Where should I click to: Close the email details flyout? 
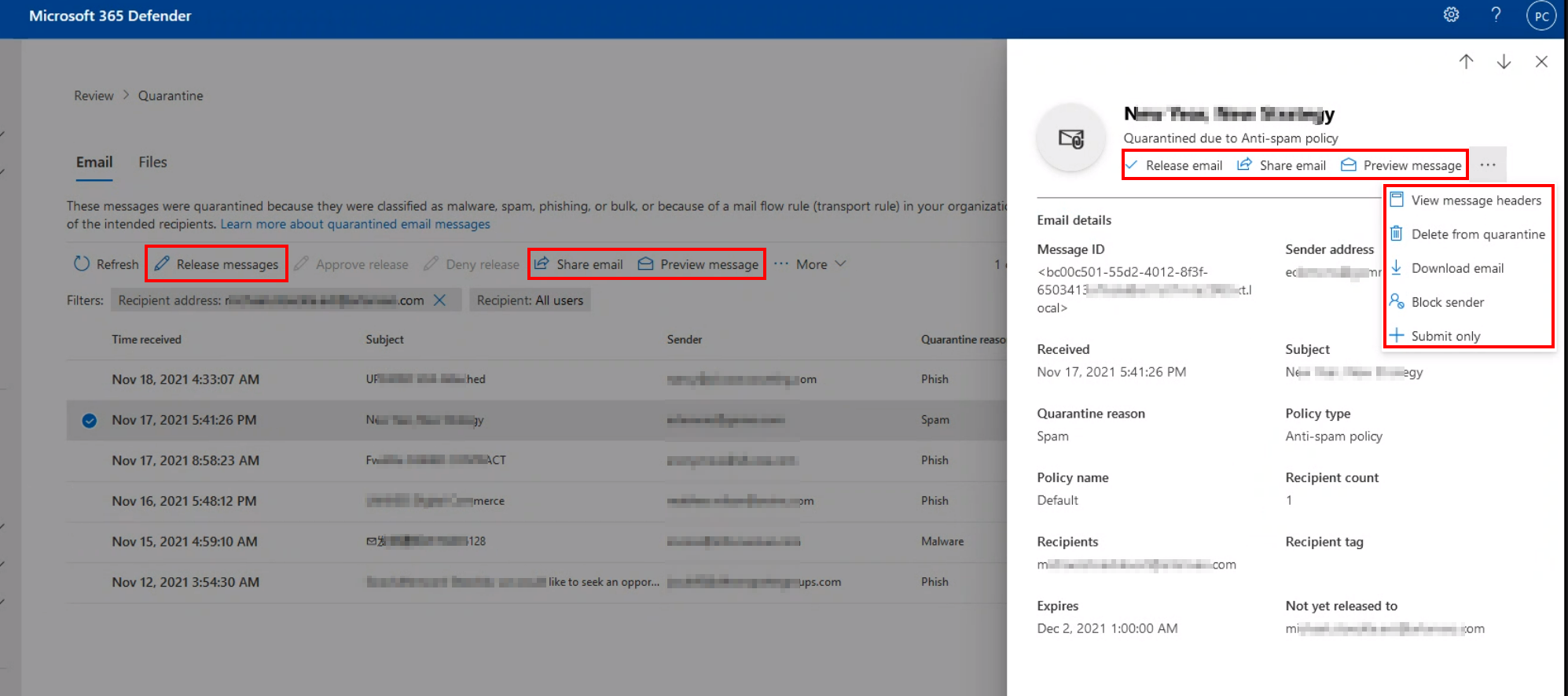[1541, 61]
